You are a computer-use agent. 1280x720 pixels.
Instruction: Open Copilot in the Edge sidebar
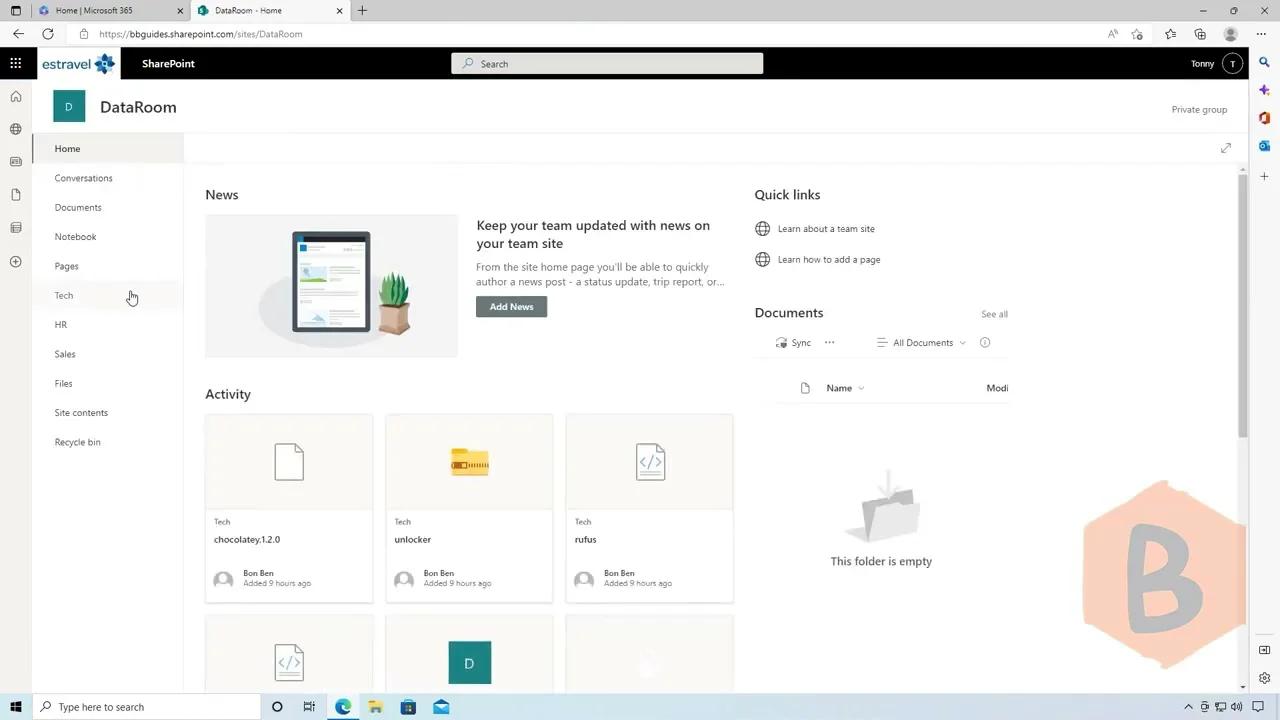coord(1264,89)
